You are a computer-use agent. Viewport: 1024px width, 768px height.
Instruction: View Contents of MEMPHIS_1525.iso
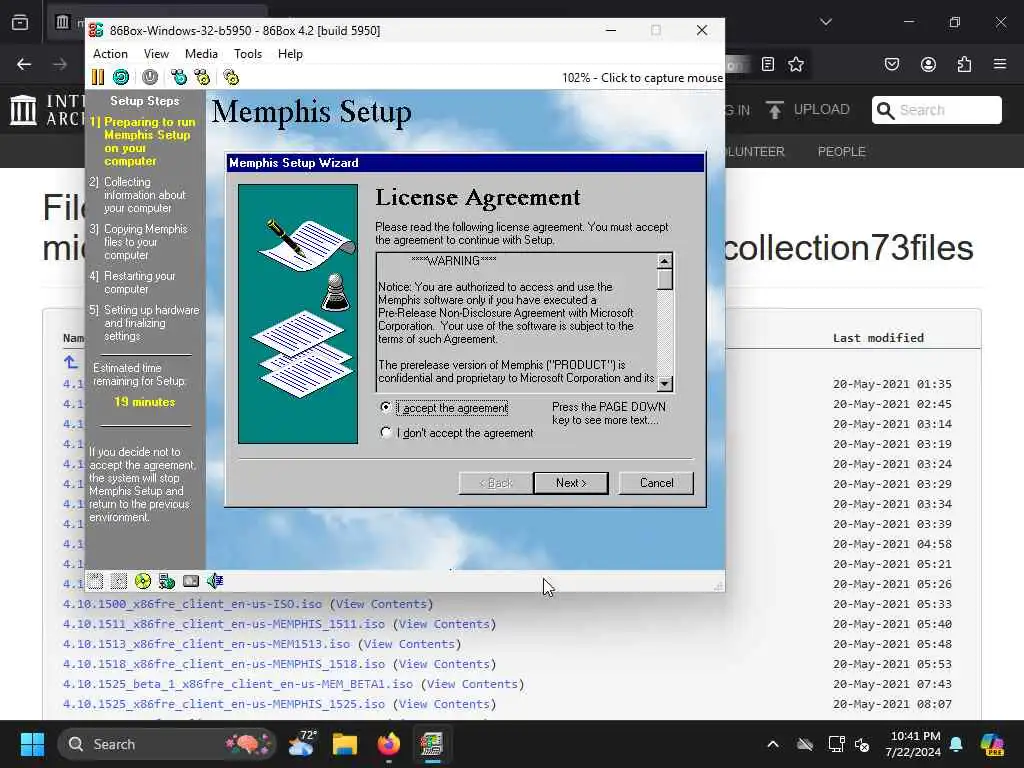tap(444, 704)
